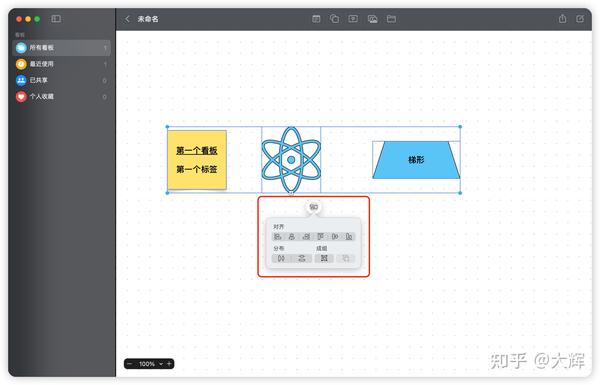
Task: Open 已共享 boards in the sidebar
Action: 62,80
